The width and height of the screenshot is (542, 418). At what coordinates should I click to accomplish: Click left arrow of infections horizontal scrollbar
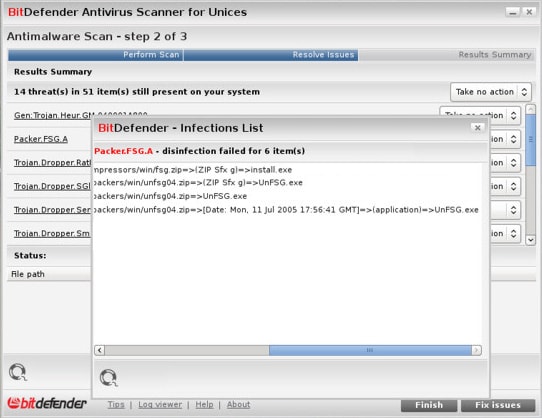coord(100,350)
